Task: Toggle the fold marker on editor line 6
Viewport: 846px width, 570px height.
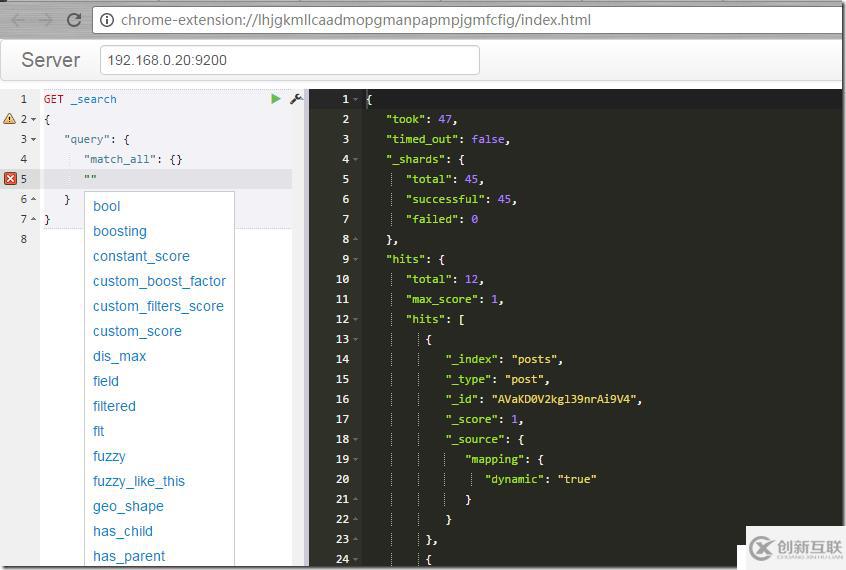Action: 33,199
